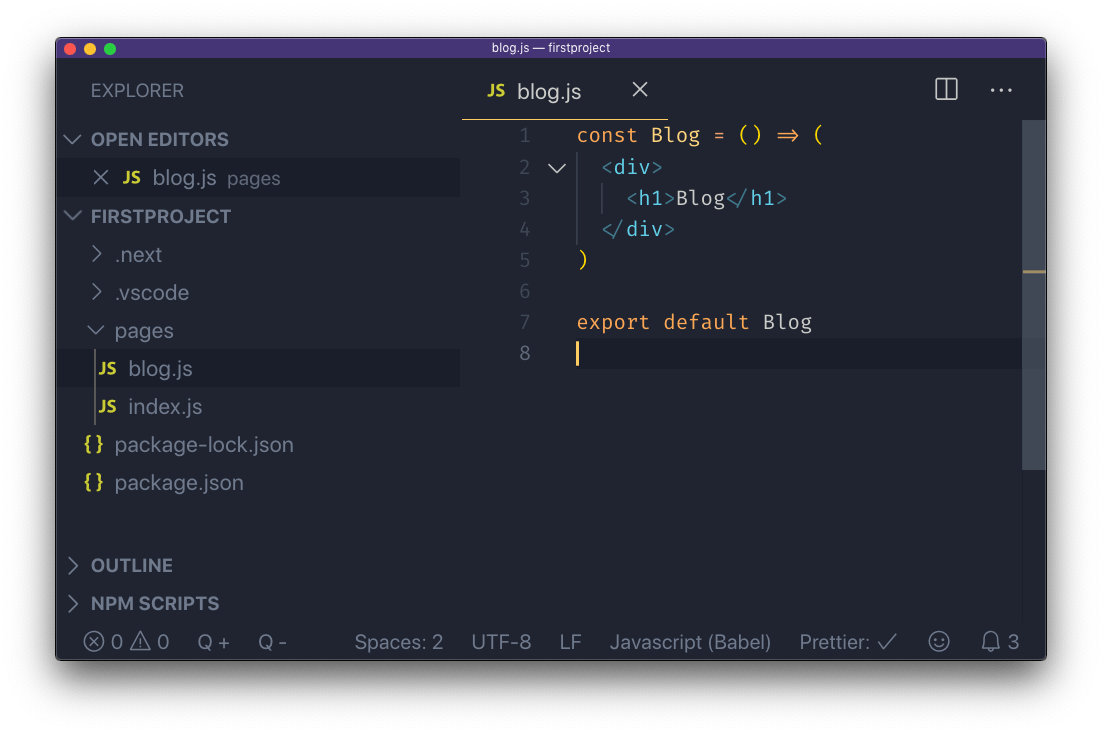Click the feedback smiley icon
The image size is (1102, 734).
pos(938,641)
